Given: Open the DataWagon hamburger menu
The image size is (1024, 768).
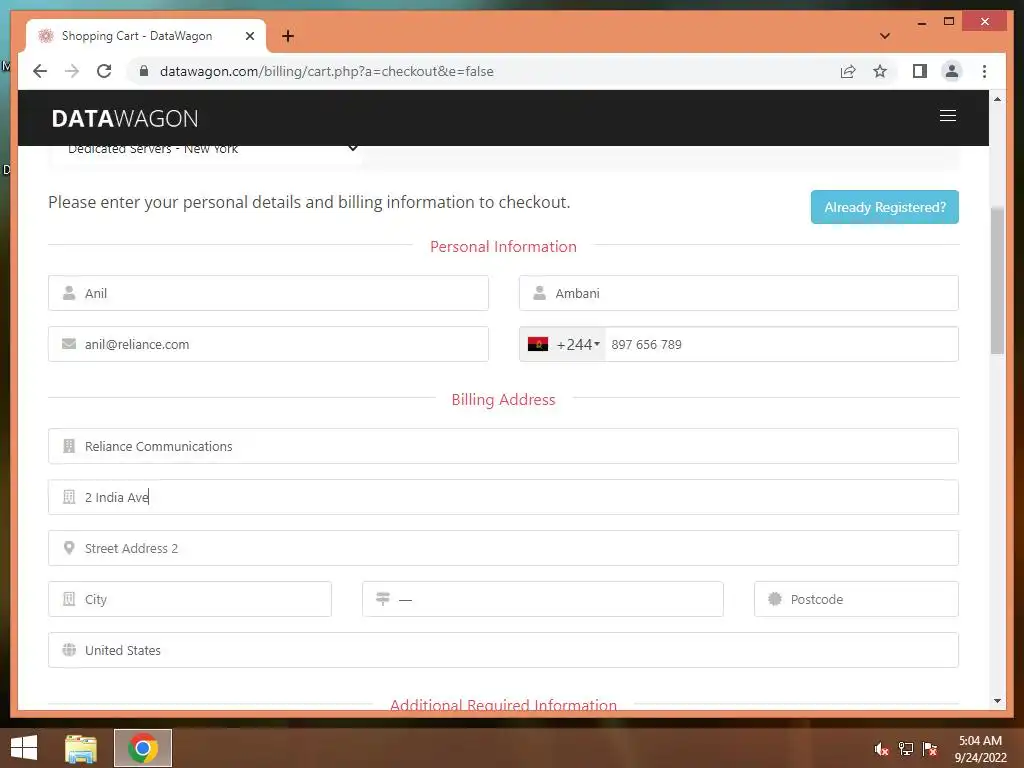Looking at the screenshot, I should (x=948, y=116).
